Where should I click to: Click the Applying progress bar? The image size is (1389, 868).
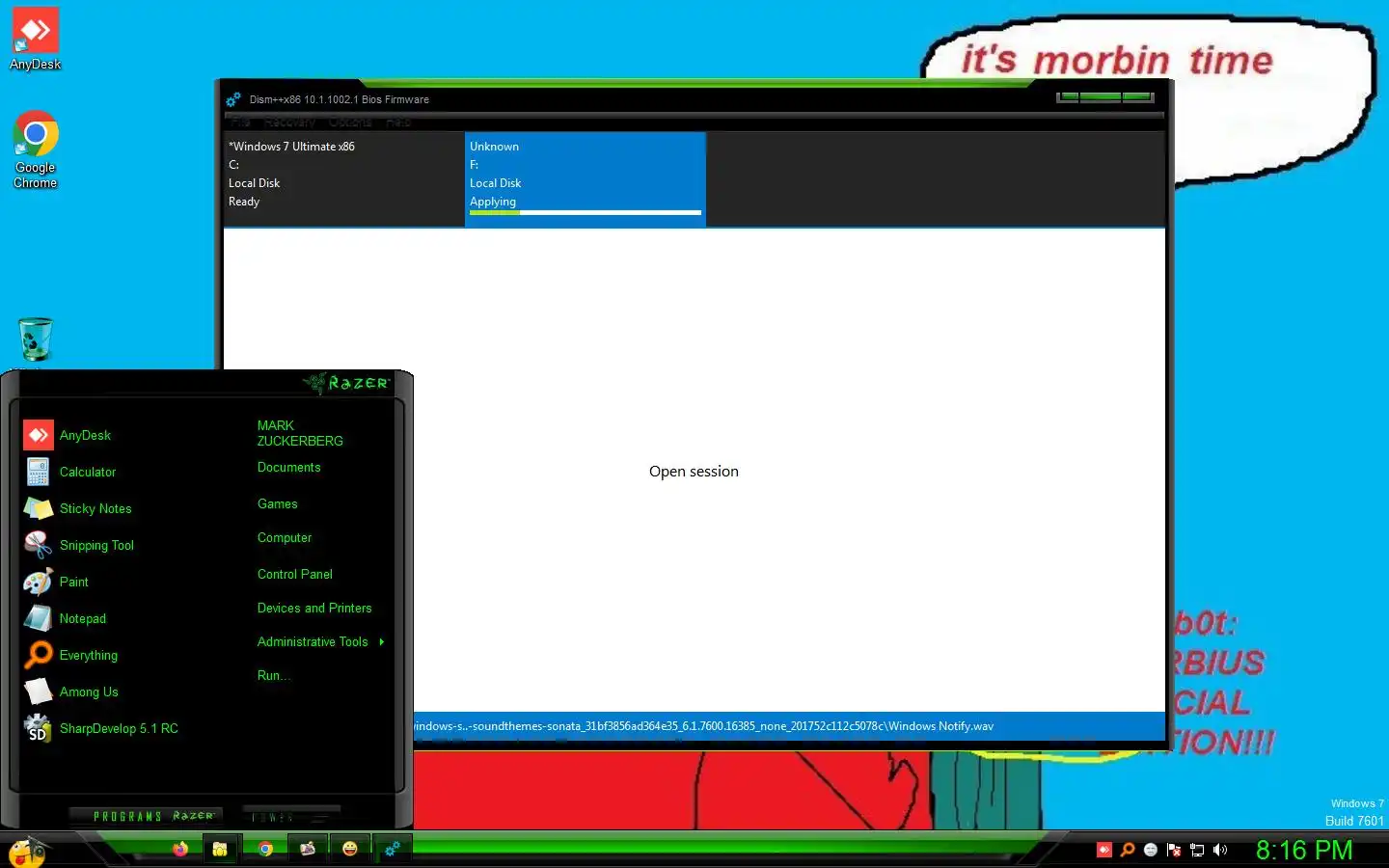click(x=586, y=212)
